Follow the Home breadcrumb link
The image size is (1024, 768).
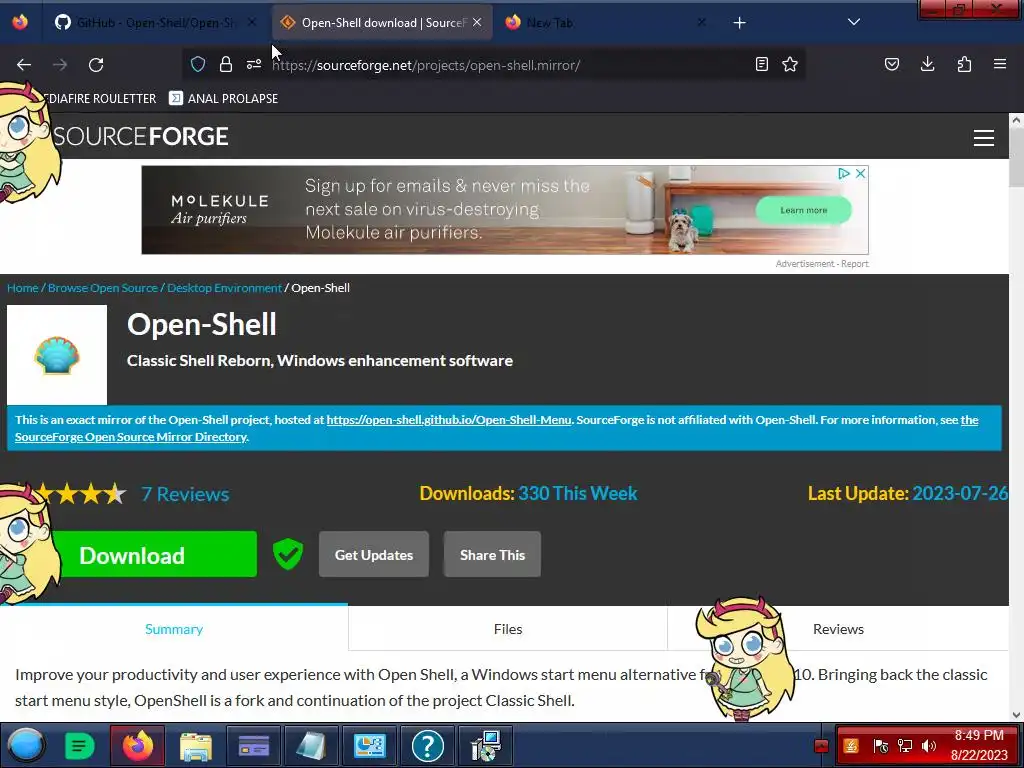click(23, 287)
